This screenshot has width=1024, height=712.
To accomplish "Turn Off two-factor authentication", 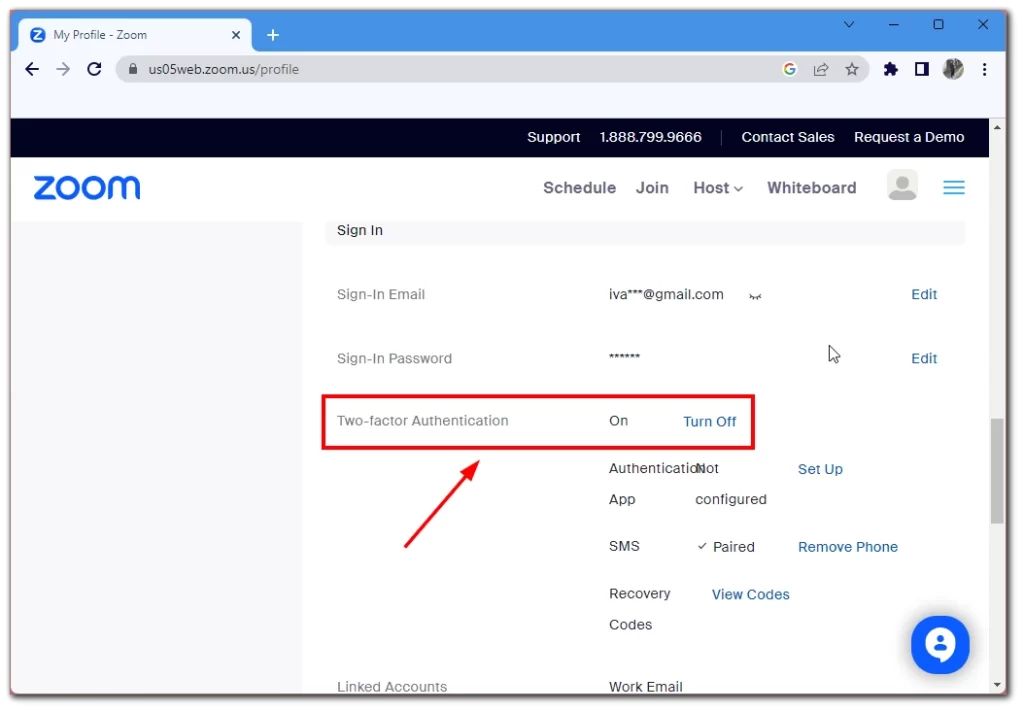I will [709, 422].
